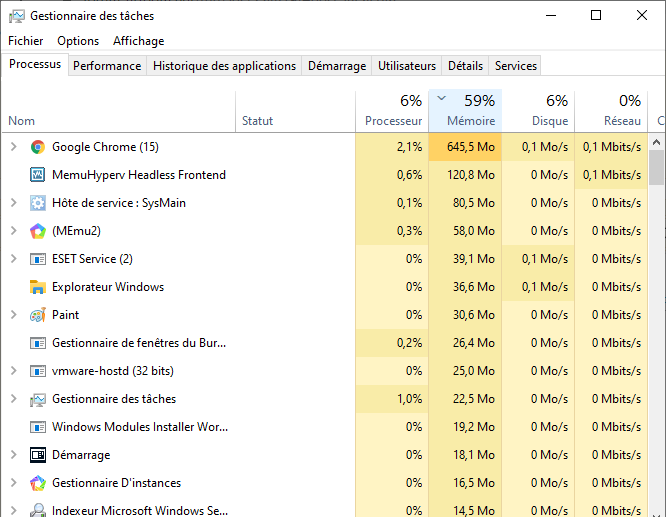Switch to the Détails tab
666x517 pixels.
(466, 66)
